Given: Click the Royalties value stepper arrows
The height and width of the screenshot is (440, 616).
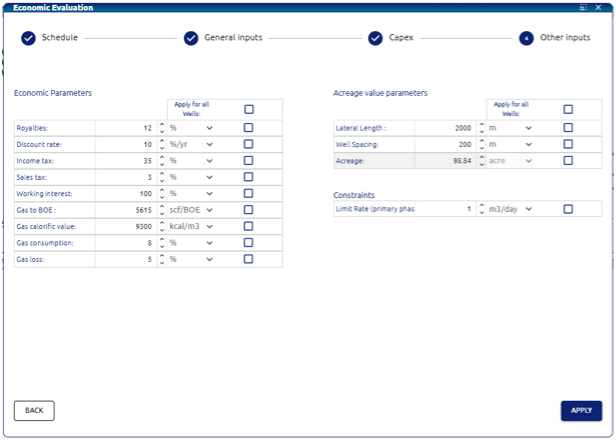Looking at the screenshot, I should point(162,128).
